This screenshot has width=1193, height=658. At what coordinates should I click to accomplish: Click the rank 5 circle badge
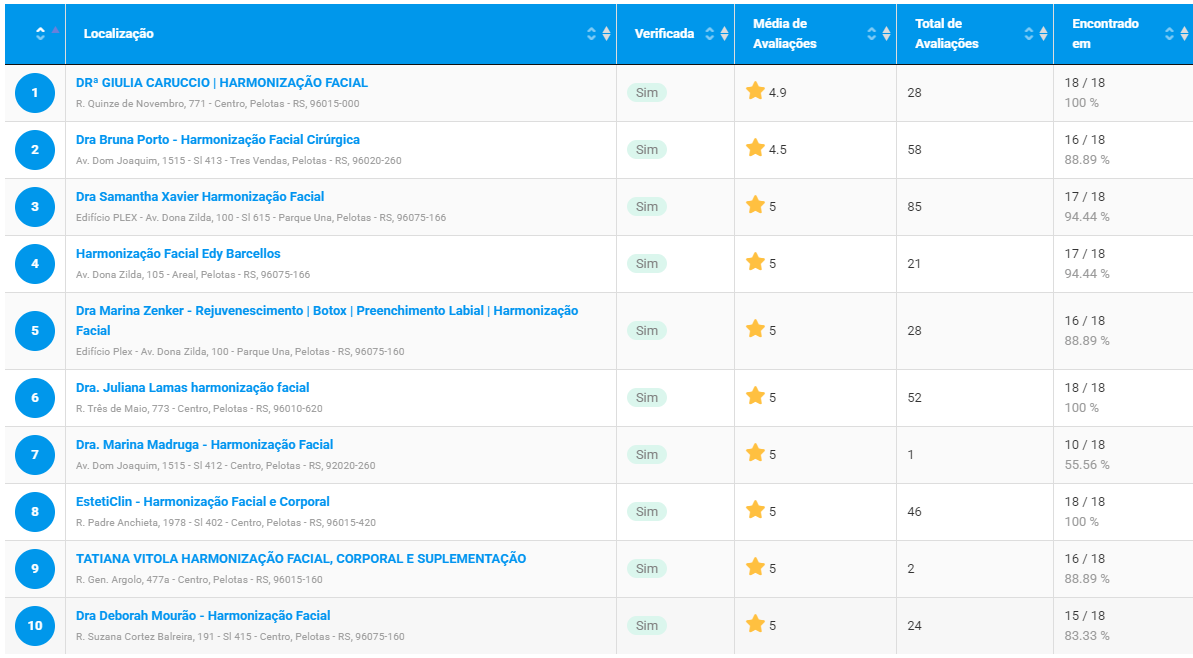click(35, 331)
